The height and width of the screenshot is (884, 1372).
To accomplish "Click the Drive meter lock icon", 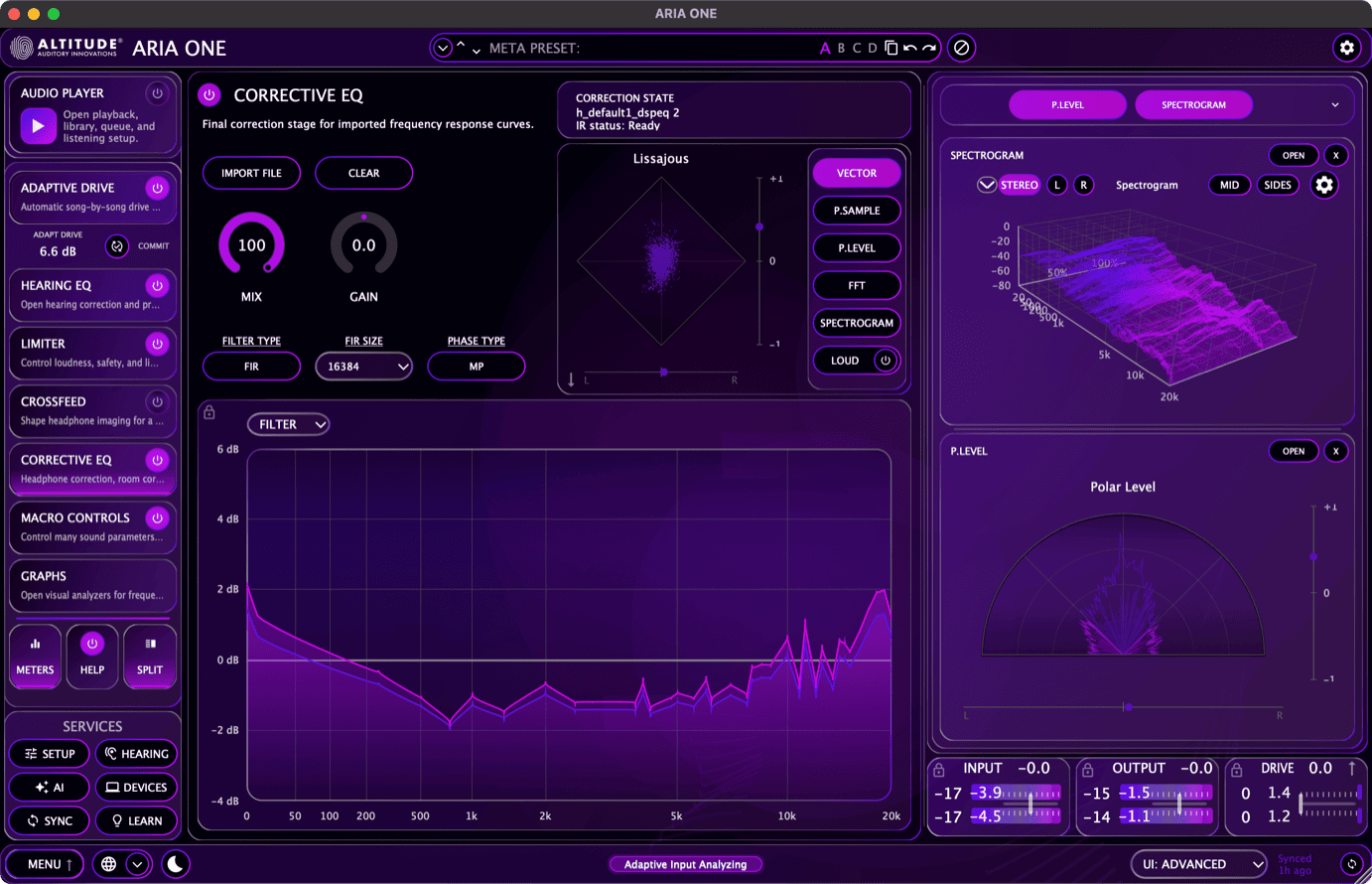I will pyautogui.click(x=1236, y=770).
